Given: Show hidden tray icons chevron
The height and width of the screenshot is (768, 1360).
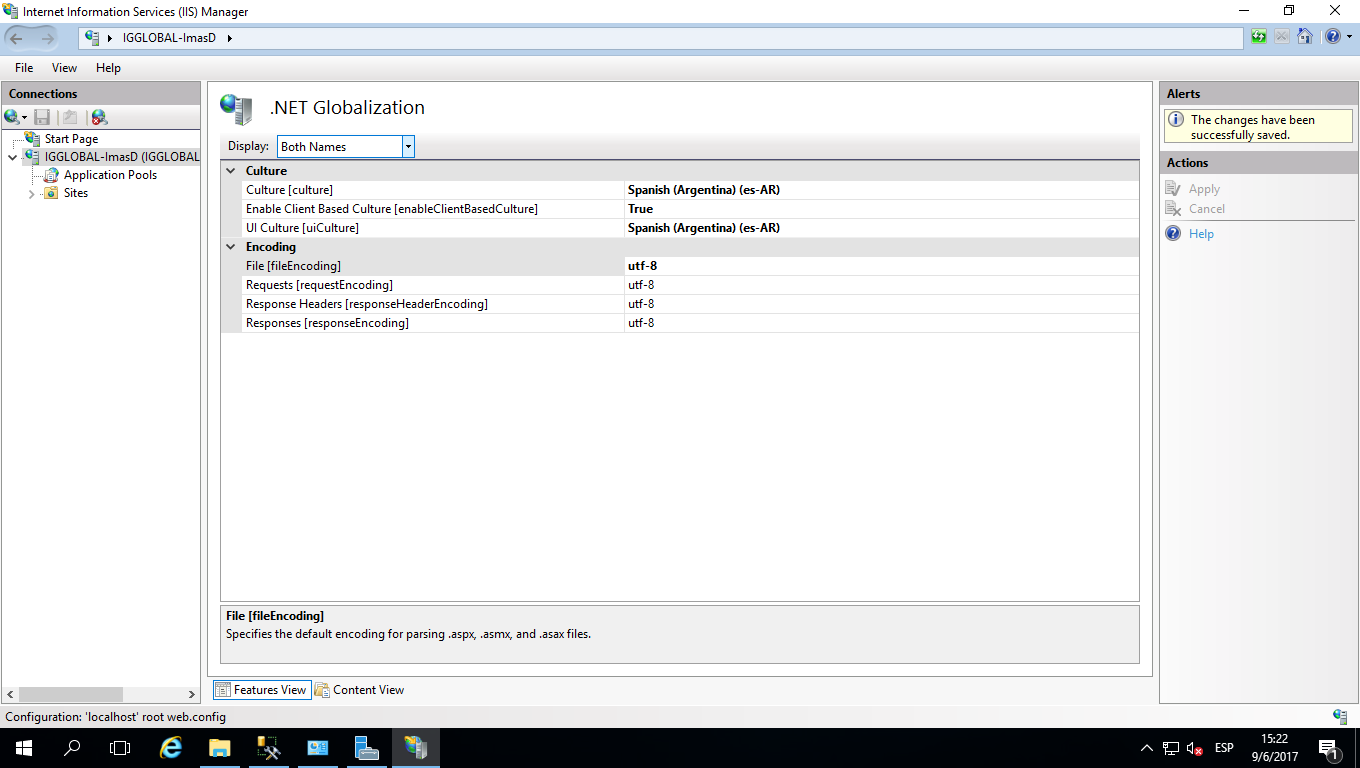Looking at the screenshot, I should 1146,748.
